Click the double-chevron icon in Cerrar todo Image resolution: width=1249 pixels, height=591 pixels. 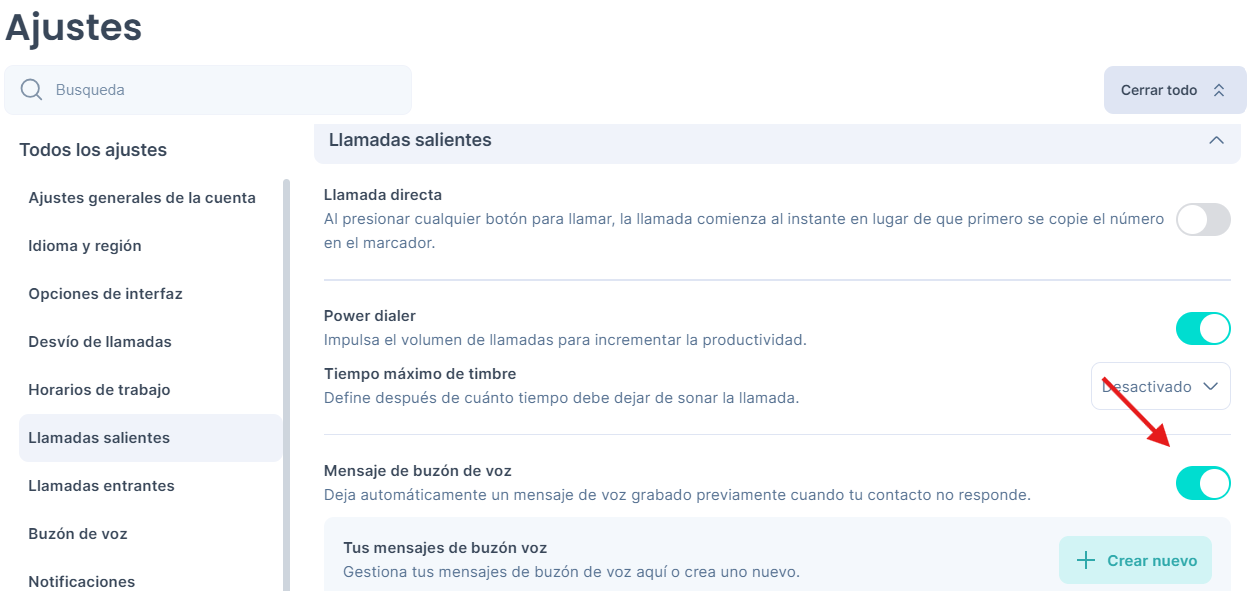coord(1218,90)
